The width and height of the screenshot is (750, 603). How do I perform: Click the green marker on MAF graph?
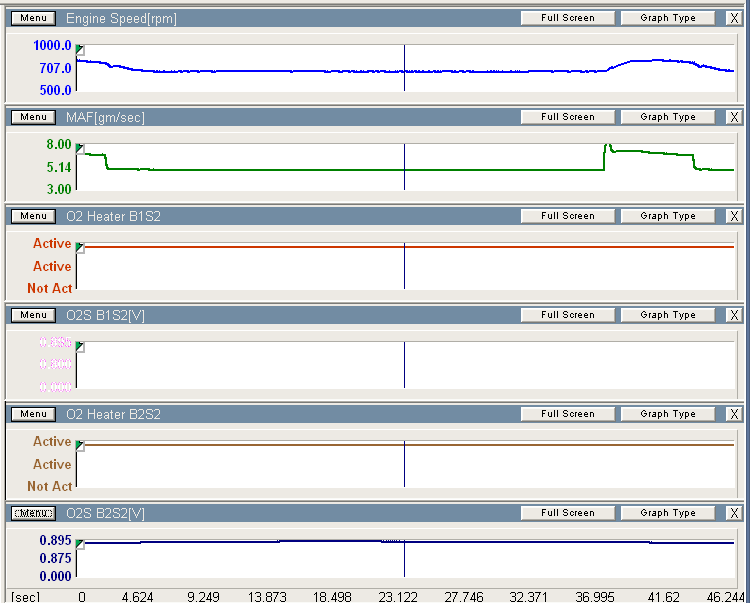[80, 148]
